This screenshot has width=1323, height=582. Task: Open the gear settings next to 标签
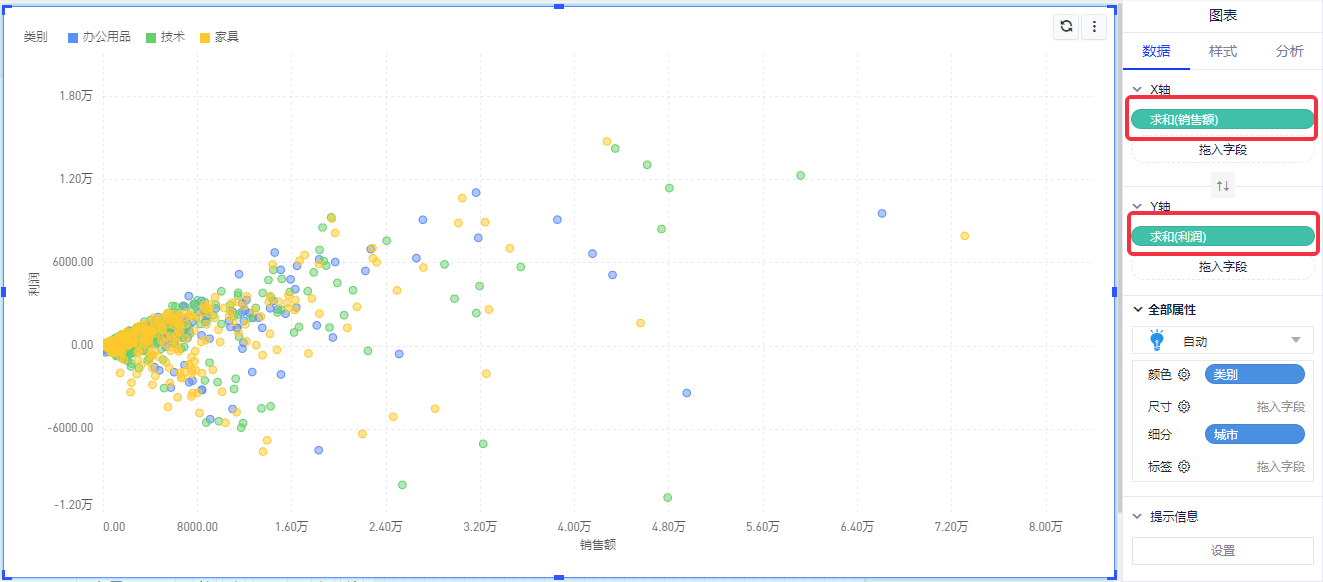1185,466
